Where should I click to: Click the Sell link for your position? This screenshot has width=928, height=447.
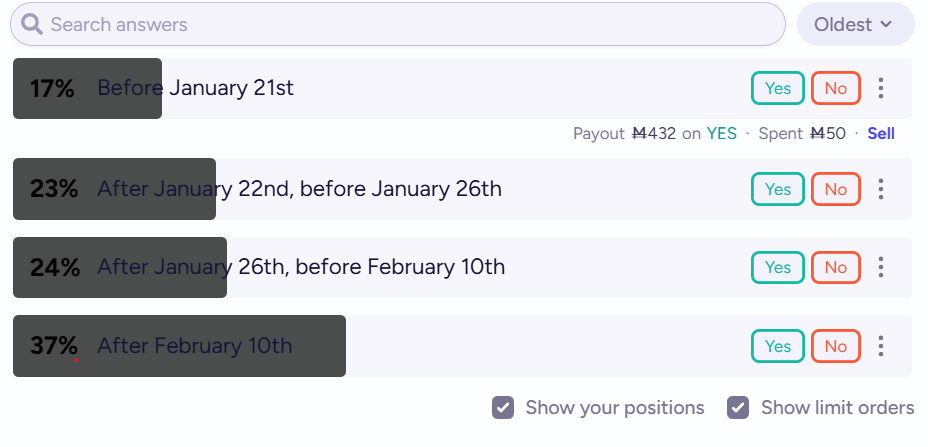881,134
